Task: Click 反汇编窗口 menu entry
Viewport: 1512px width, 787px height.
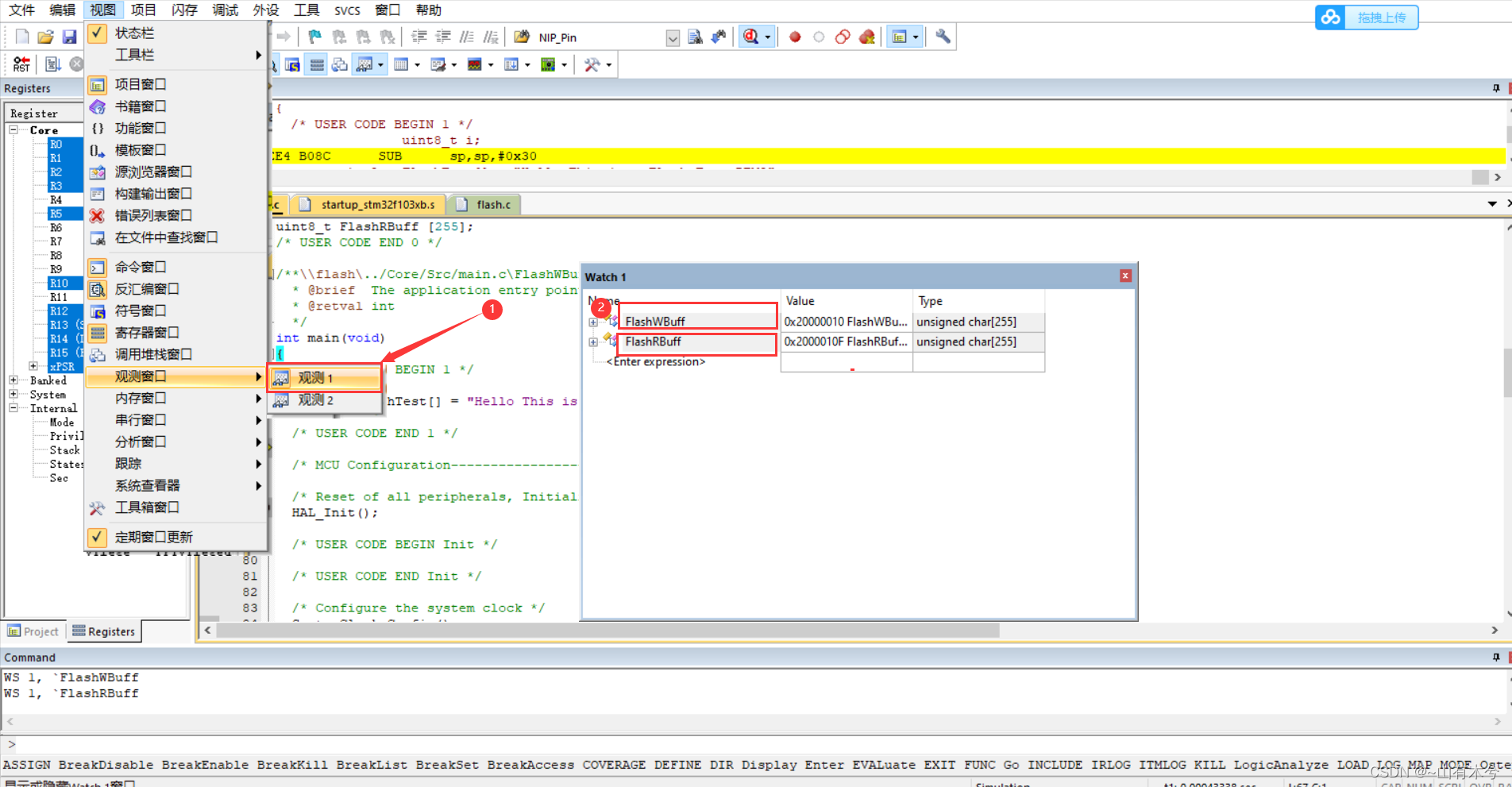Action: click(175, 289)
